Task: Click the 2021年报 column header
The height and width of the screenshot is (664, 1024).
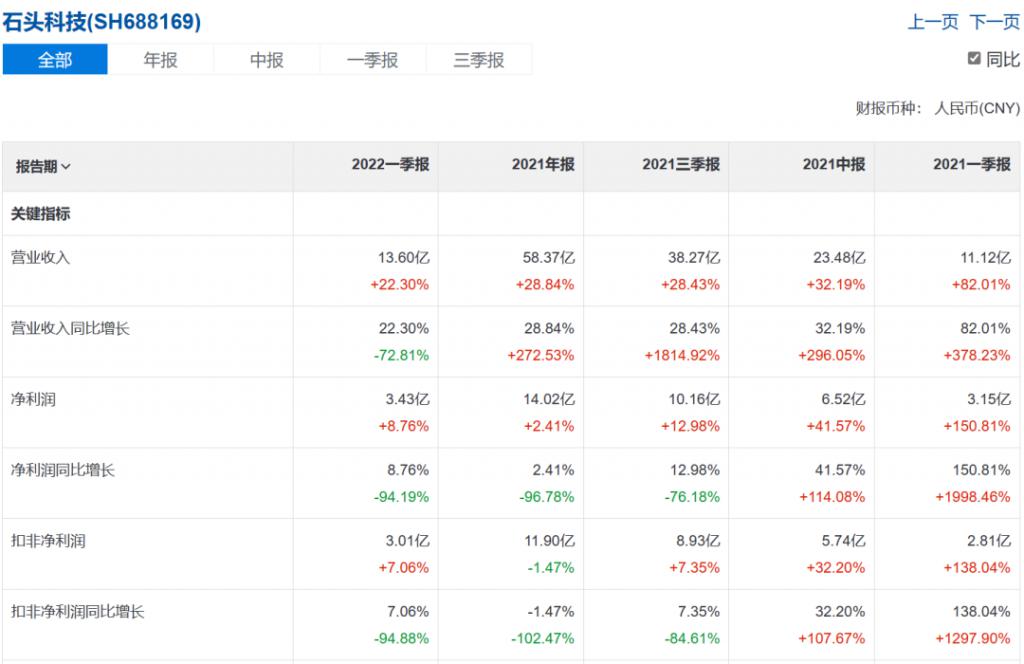Action: click(x=543, y=165)
